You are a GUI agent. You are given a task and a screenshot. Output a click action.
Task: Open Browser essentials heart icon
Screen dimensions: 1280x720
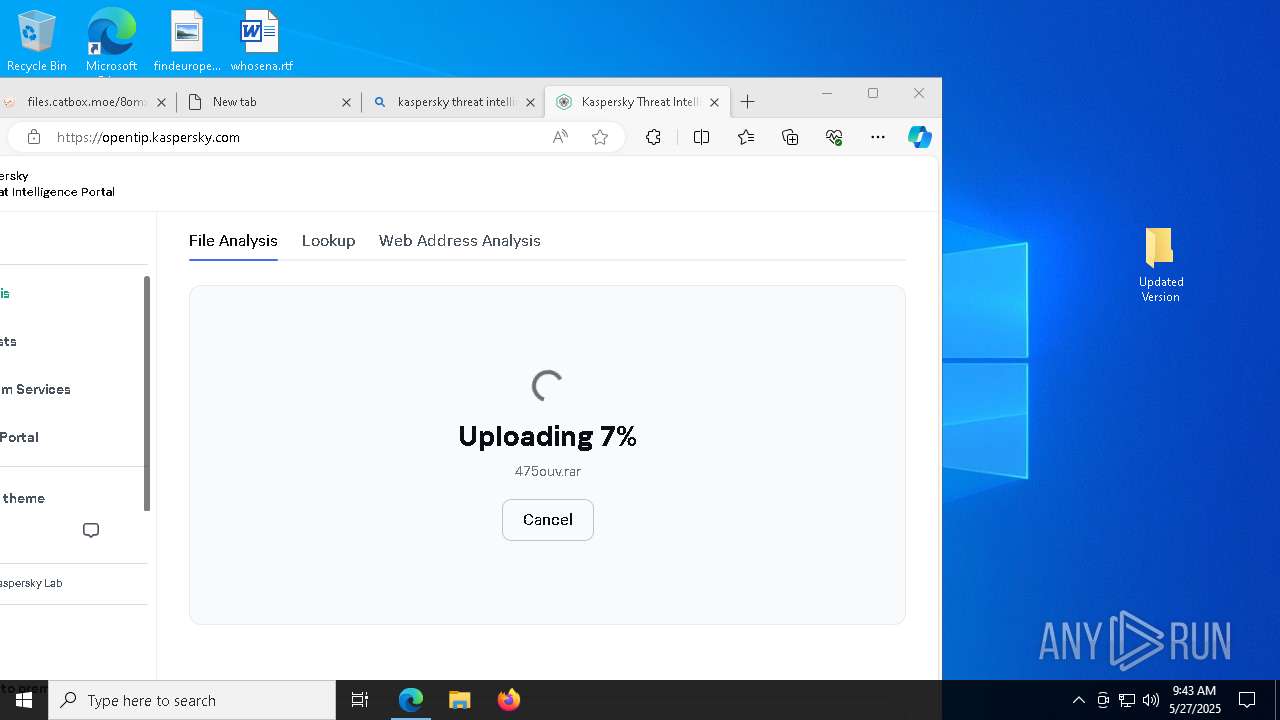(834, 137)
